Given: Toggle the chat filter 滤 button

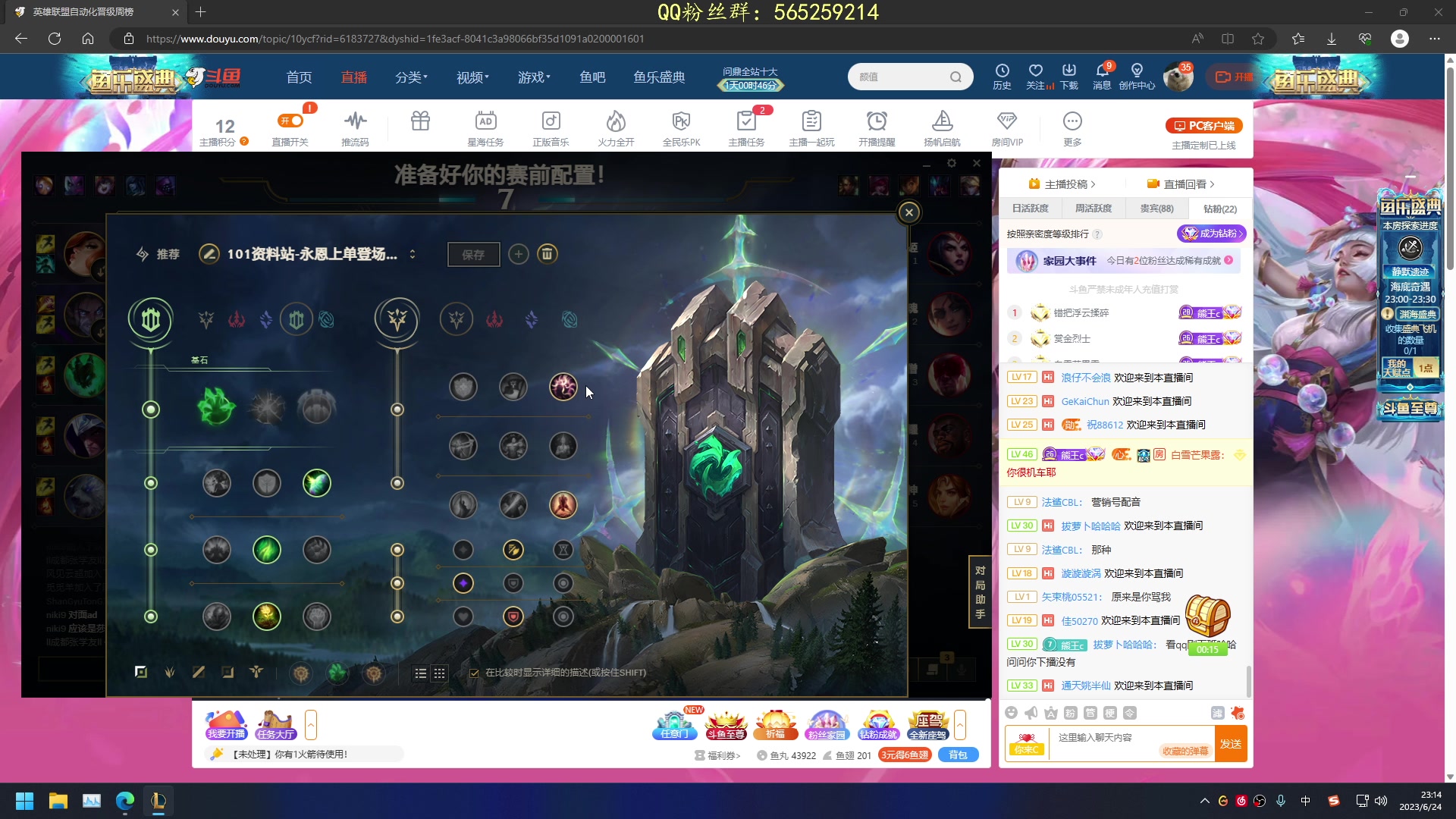Looking at the screenshot, I should pos(1219,713).
